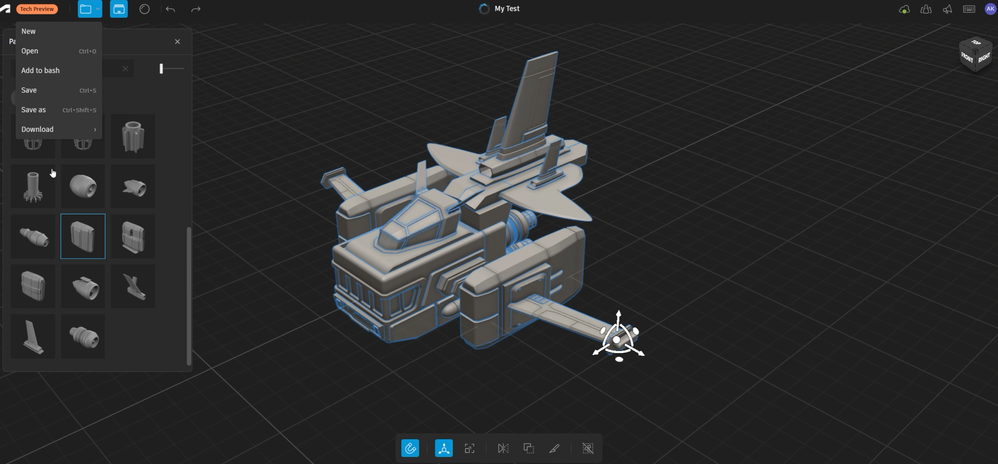Activate the frame selection tool
998x464 pixels.
pyautogui.click(x=469, y=448)
